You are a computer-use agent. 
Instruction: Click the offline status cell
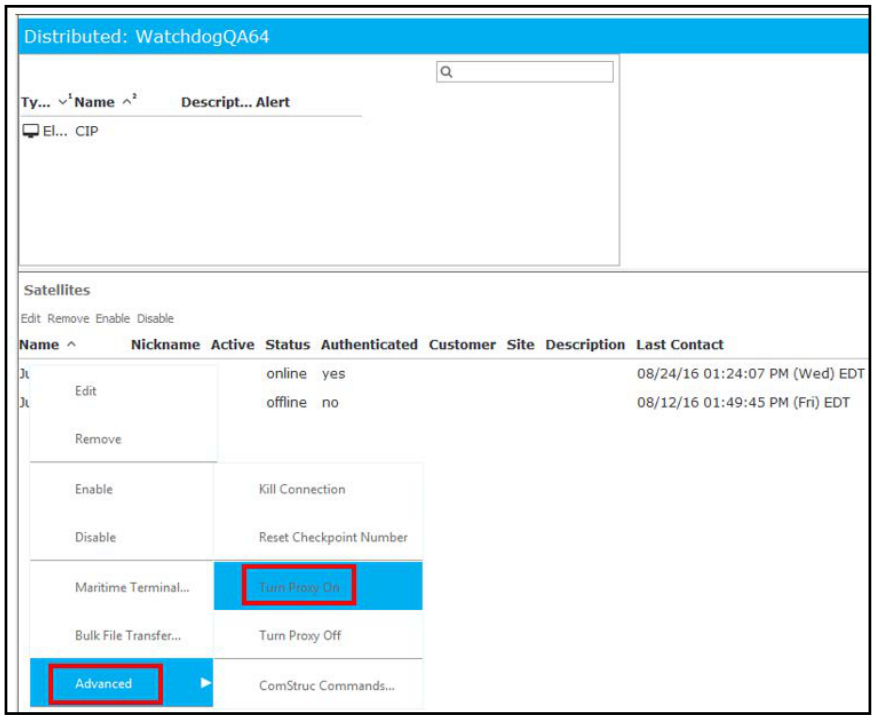tap(287, 403)
